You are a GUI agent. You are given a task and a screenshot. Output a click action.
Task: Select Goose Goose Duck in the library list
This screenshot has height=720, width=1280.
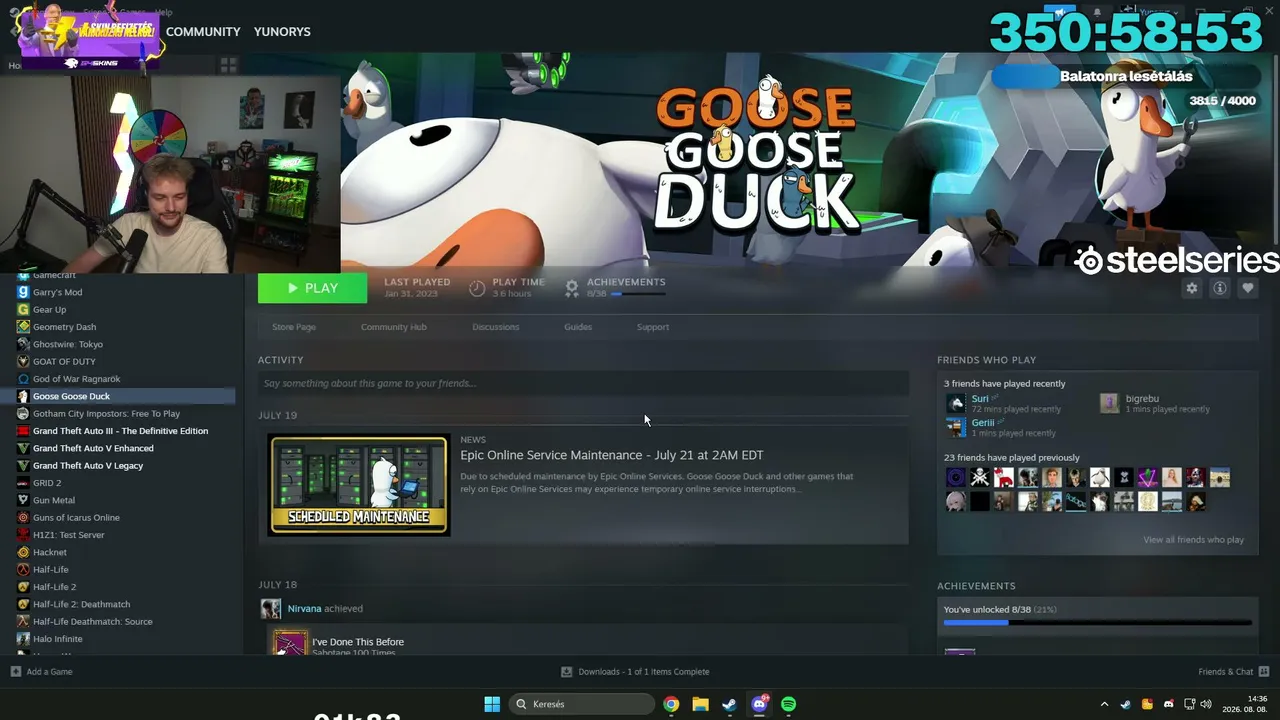118,396
